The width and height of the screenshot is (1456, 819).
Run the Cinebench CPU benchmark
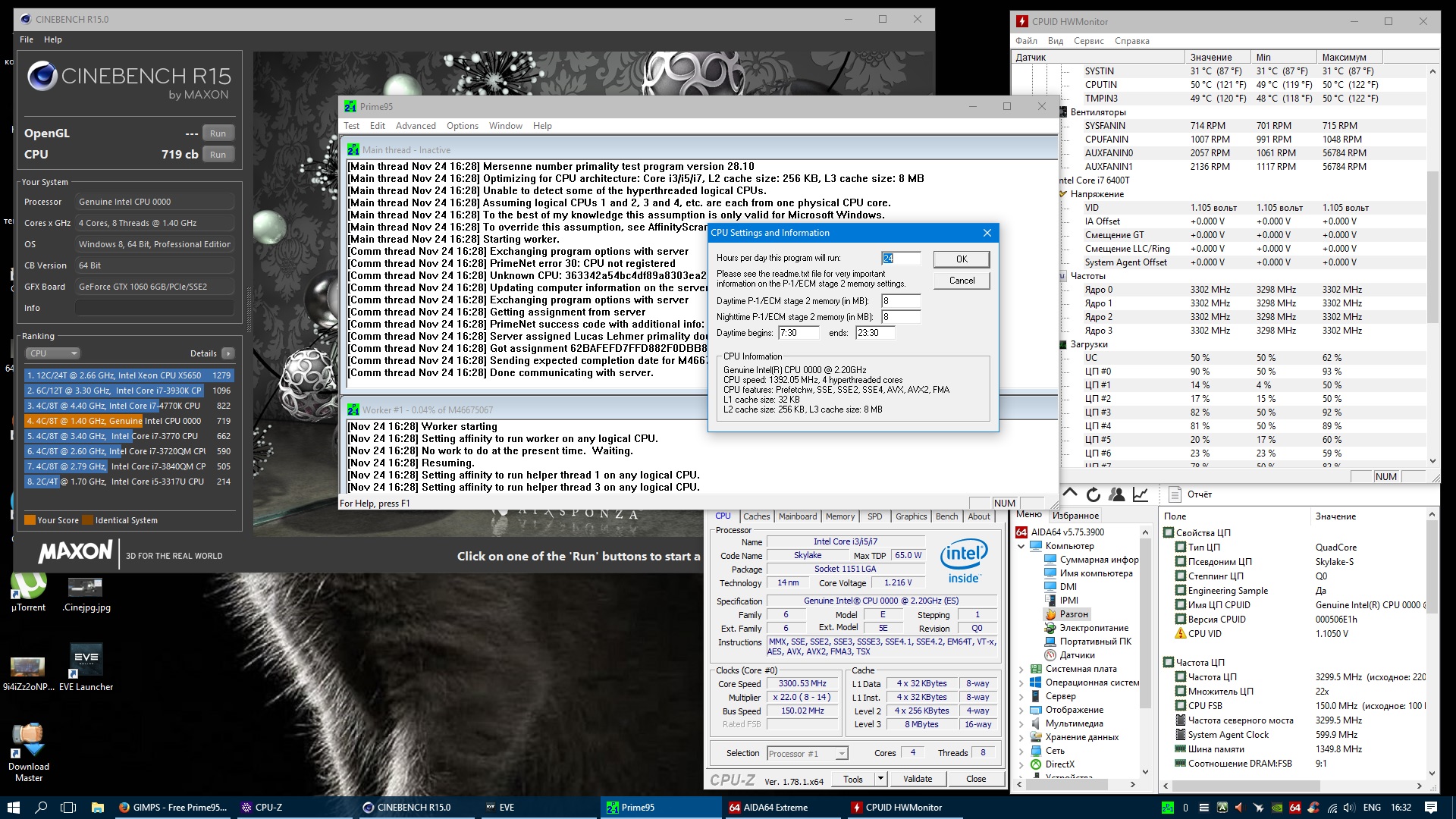click(x=218, y=155)
